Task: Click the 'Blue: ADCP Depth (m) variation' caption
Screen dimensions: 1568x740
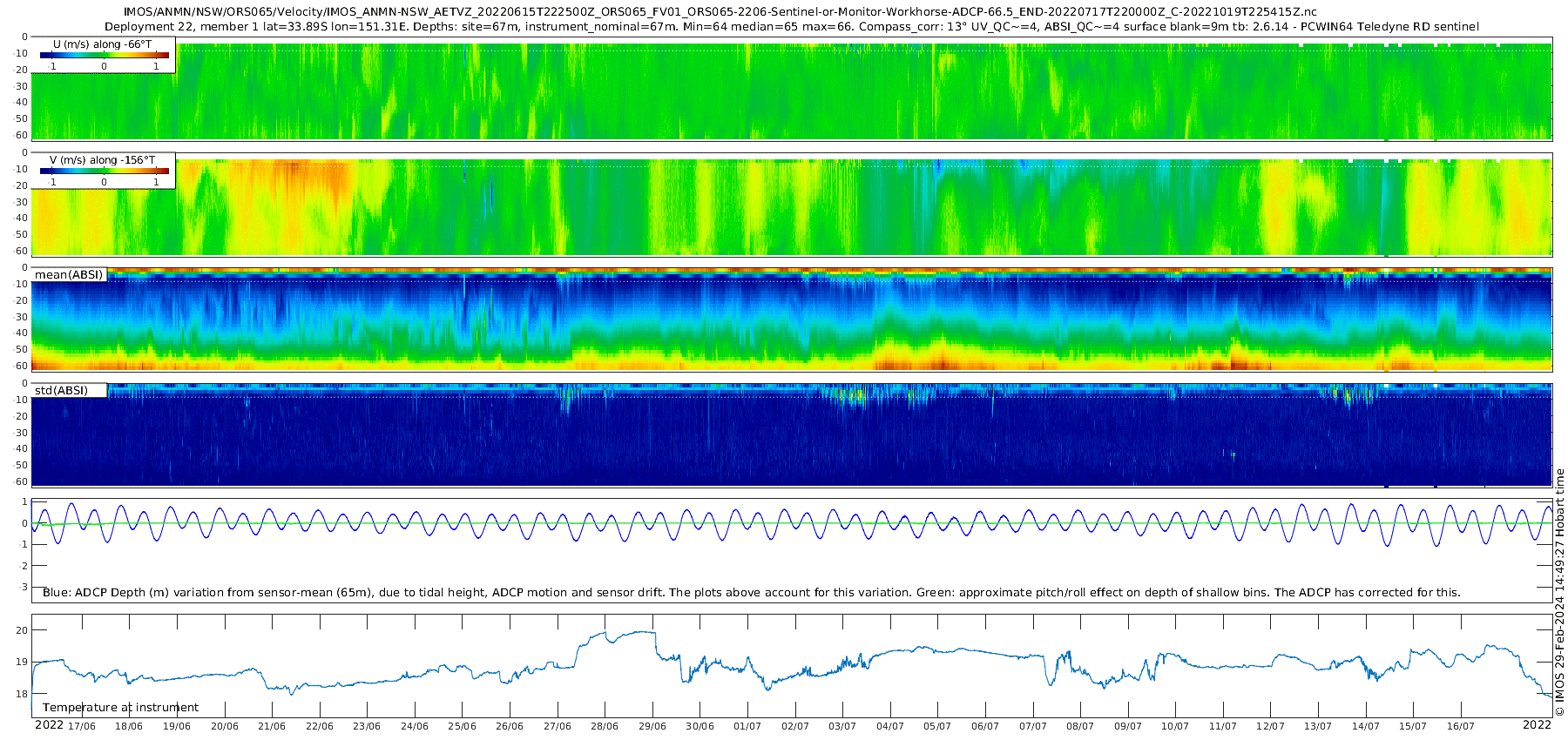Action: tap(751, 593)
